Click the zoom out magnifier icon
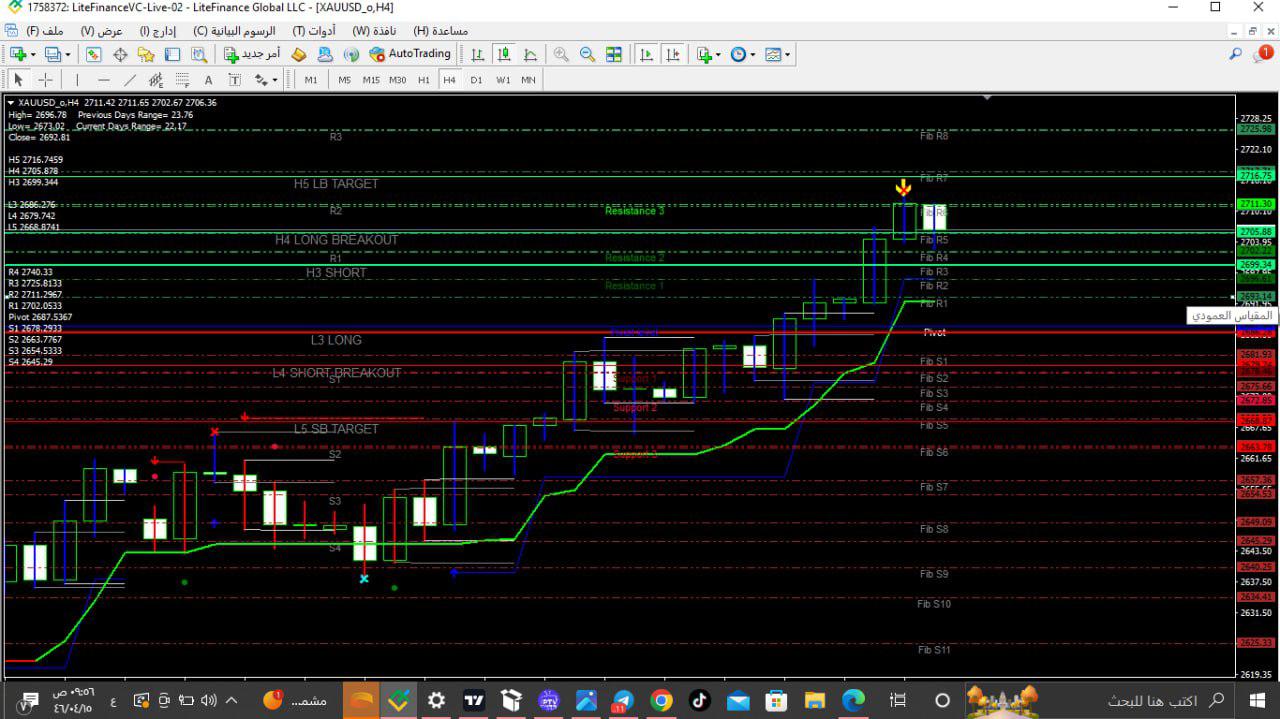The image size is (1280, 719). click(587, 54)
